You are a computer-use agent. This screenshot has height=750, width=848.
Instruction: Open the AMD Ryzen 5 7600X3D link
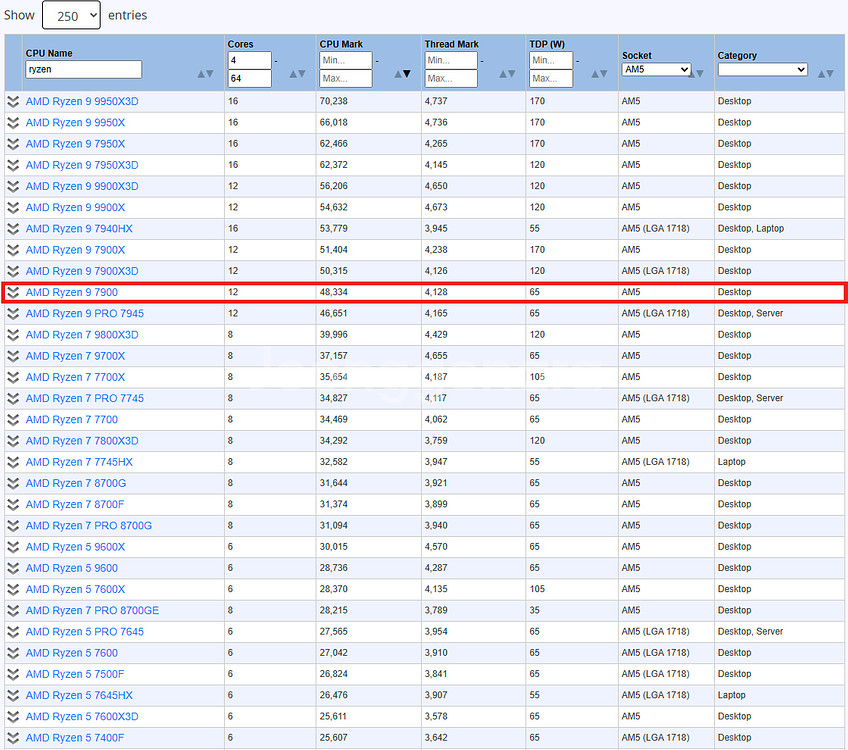coord(82,716)
